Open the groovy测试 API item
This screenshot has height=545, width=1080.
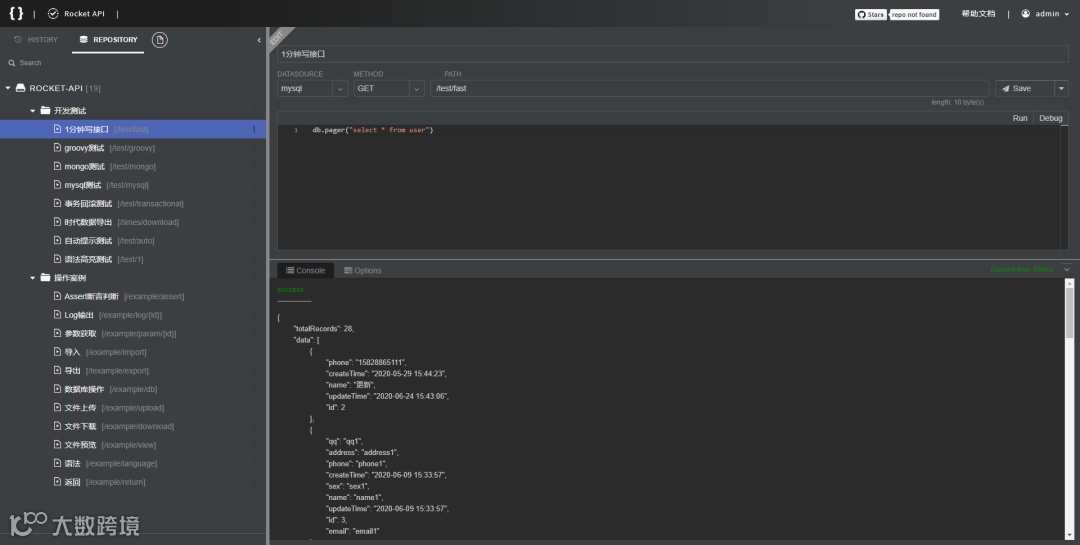132,147
